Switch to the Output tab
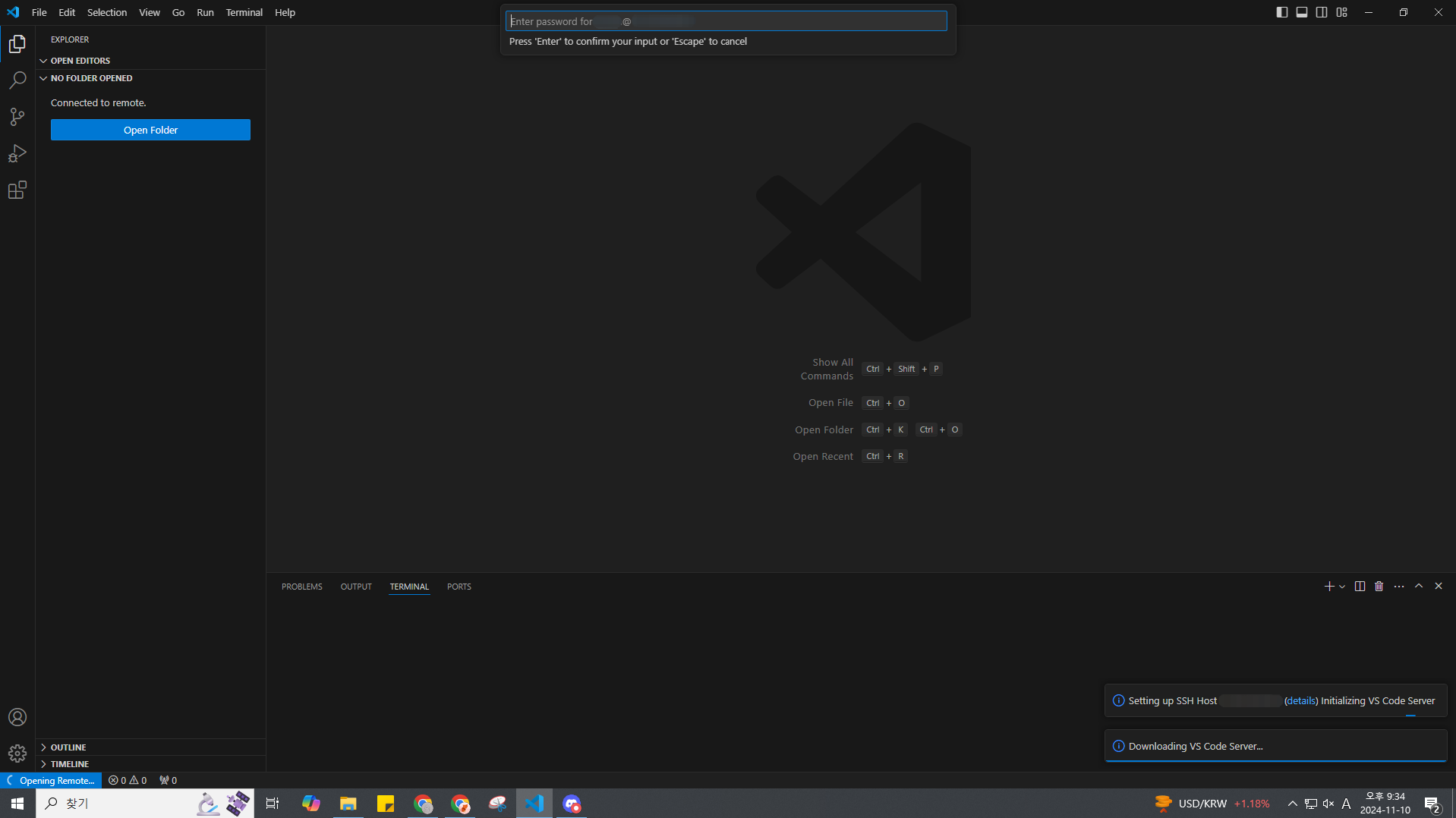The image size is (1456, 818). tap(356, 587)
